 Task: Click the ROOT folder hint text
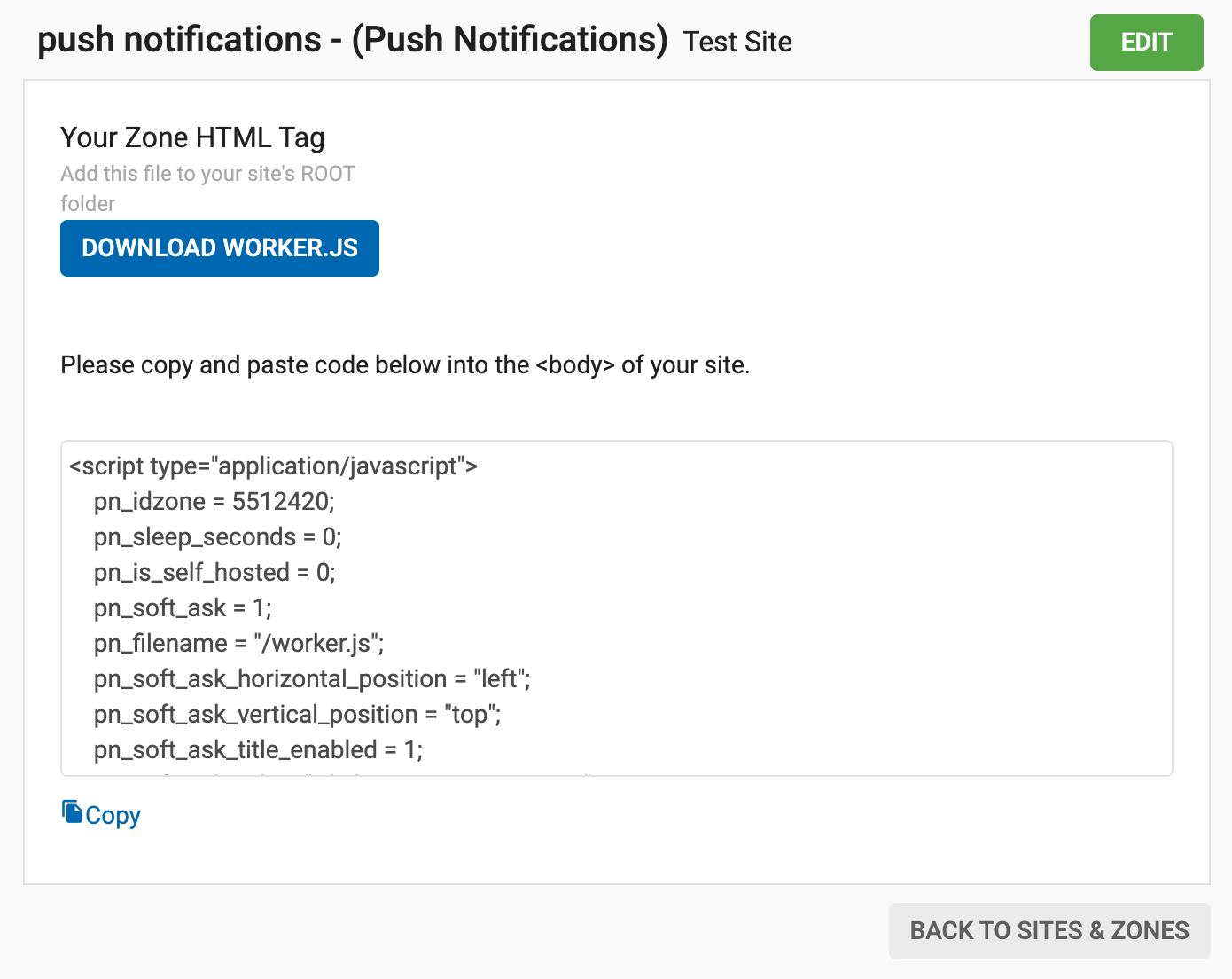207,174
